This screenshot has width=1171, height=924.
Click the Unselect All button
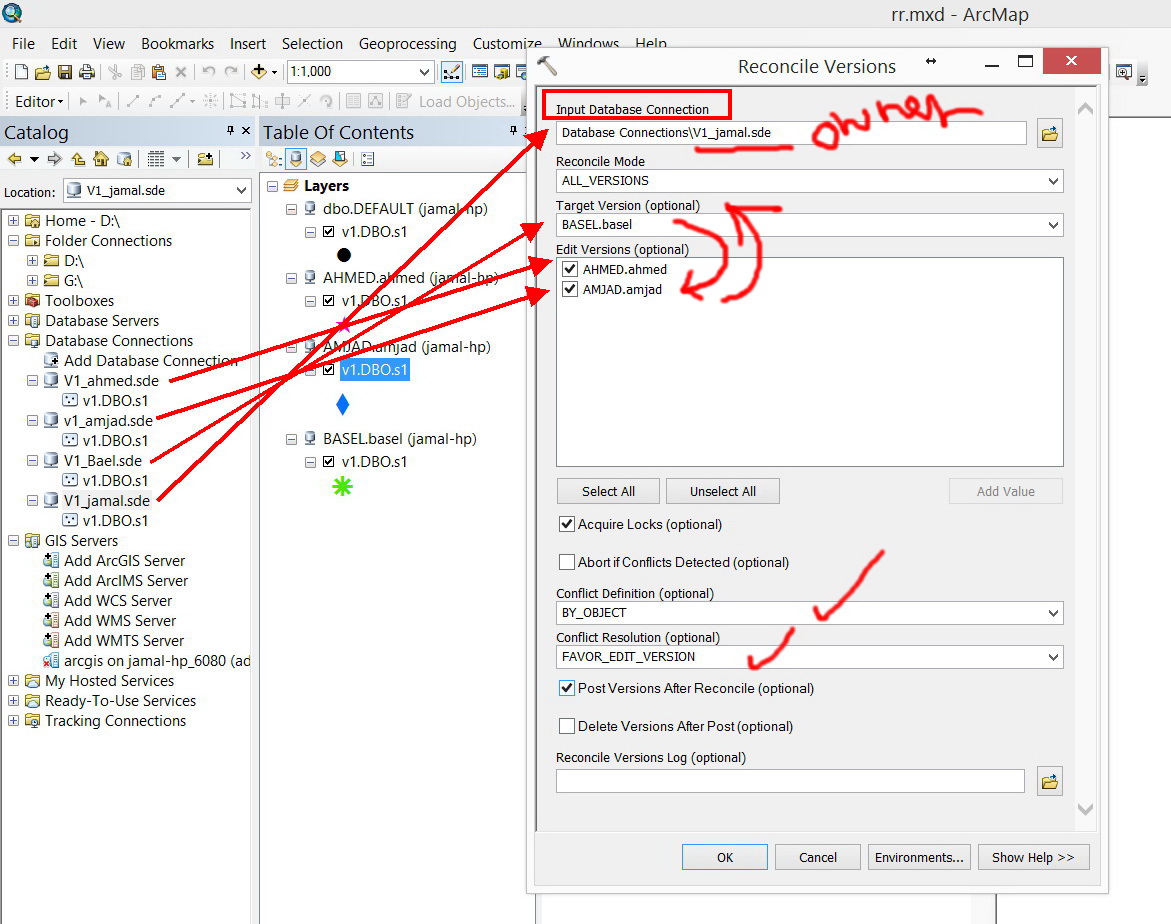click(x=723, y=492)
